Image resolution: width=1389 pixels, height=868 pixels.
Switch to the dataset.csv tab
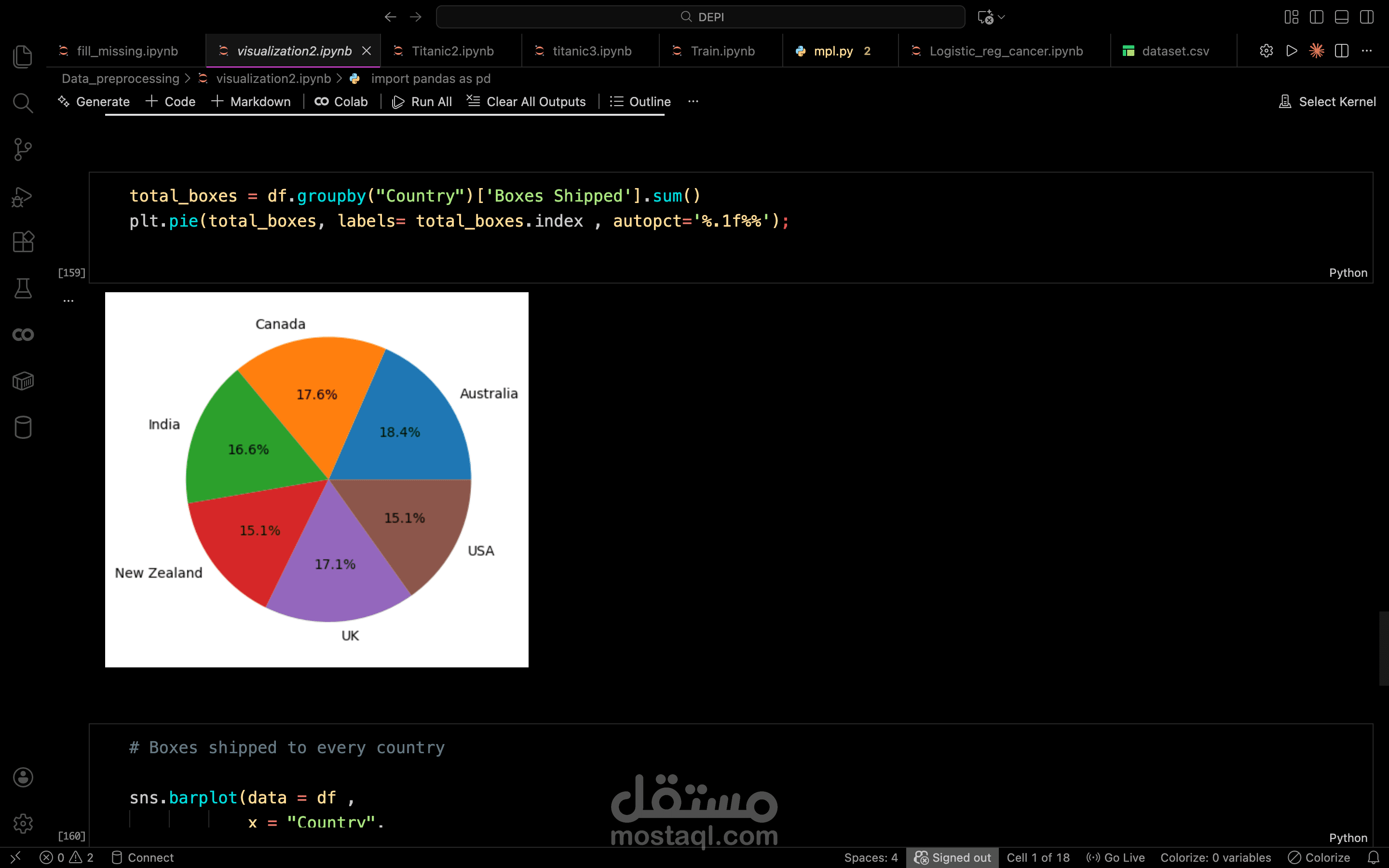(1175, 51)
